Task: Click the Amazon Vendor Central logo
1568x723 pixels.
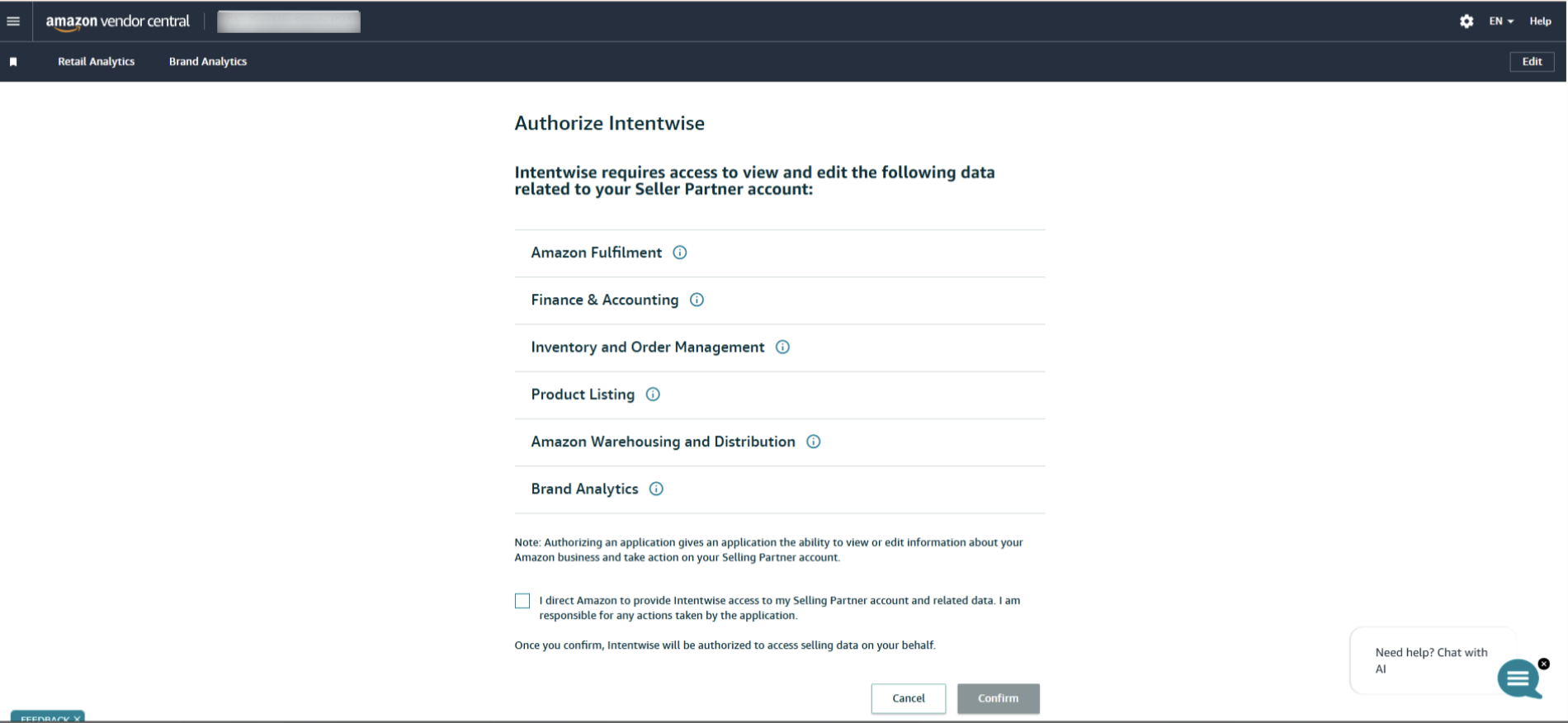Action: 118,21
